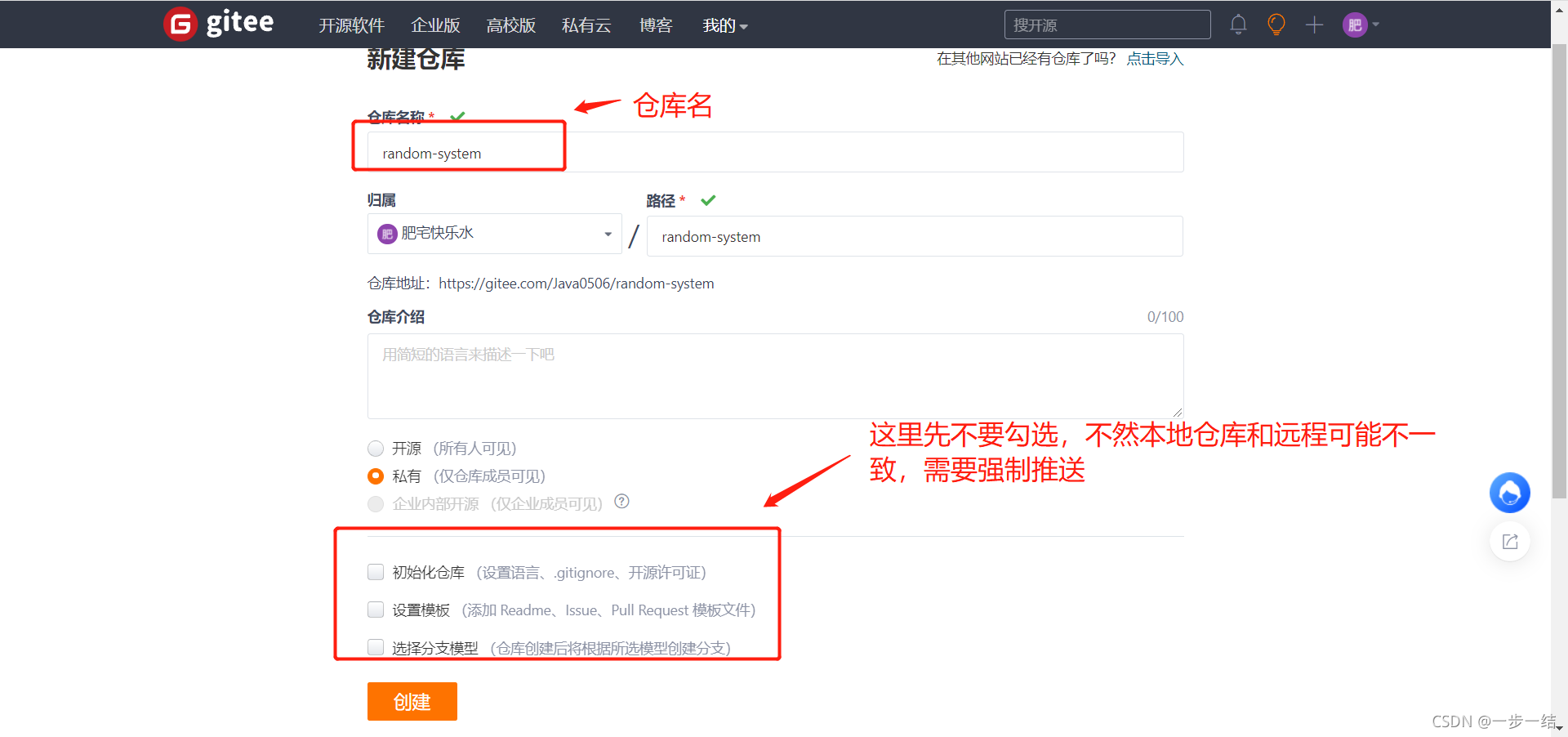
Task: Click the 仓库名称 input field
Action: pos(775,153)
